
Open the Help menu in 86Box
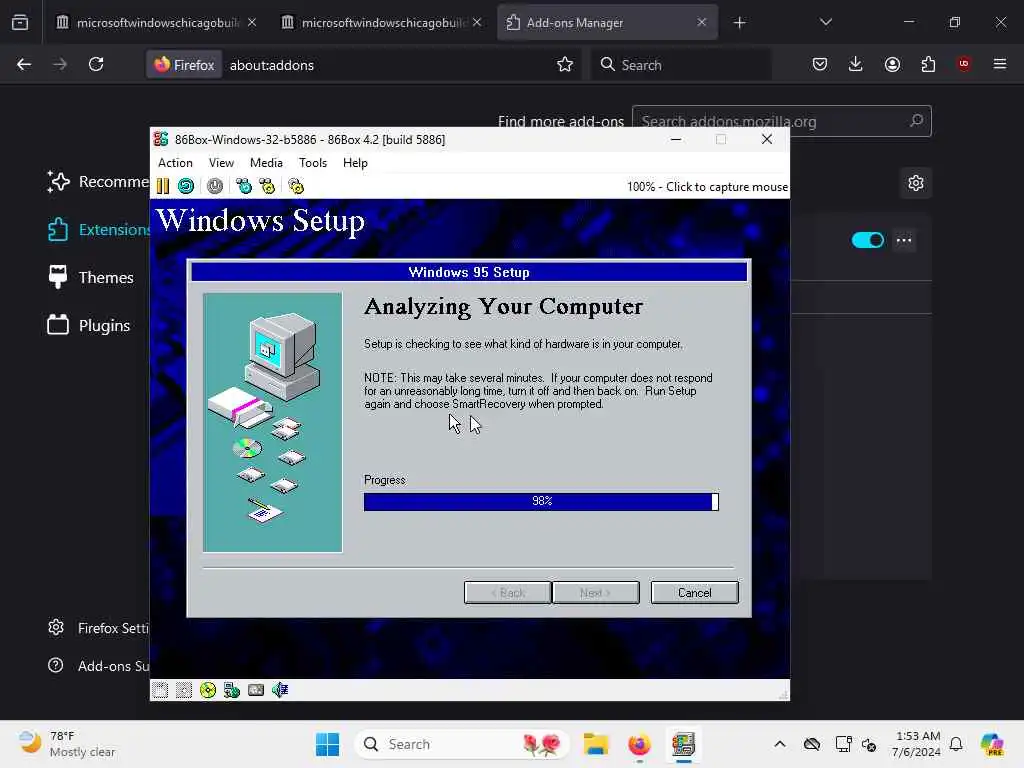[x=355, y=163]
